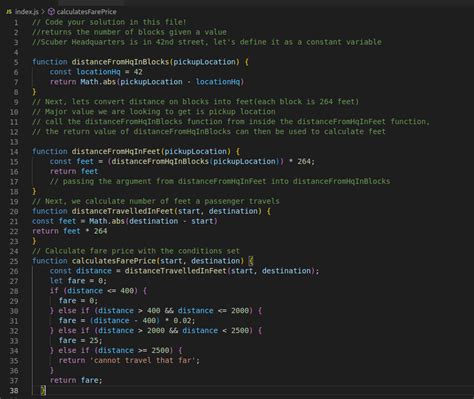Viewport: 474px width, 399px height.
Task: Open the index.js breadcrumb item
Action: (27, 12)
